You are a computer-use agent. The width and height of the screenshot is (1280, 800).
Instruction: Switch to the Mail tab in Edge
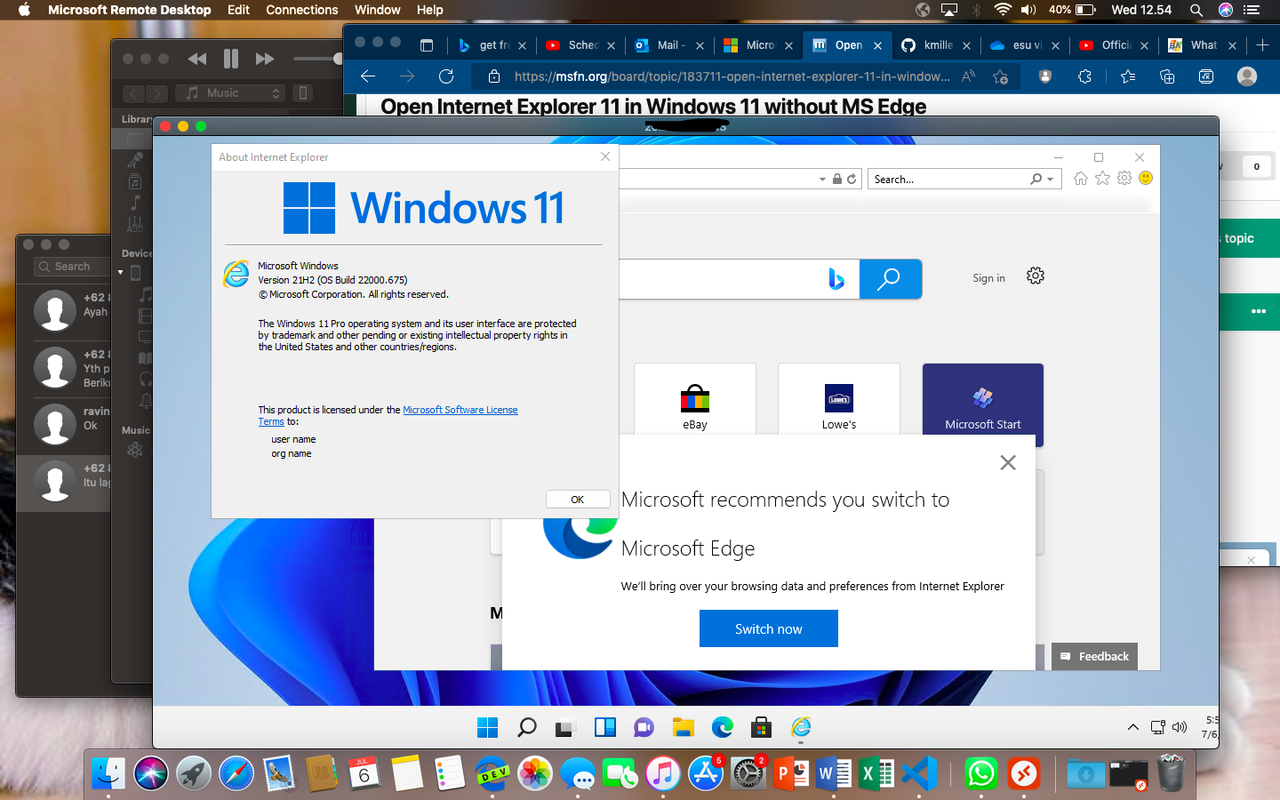click(668, 45)
